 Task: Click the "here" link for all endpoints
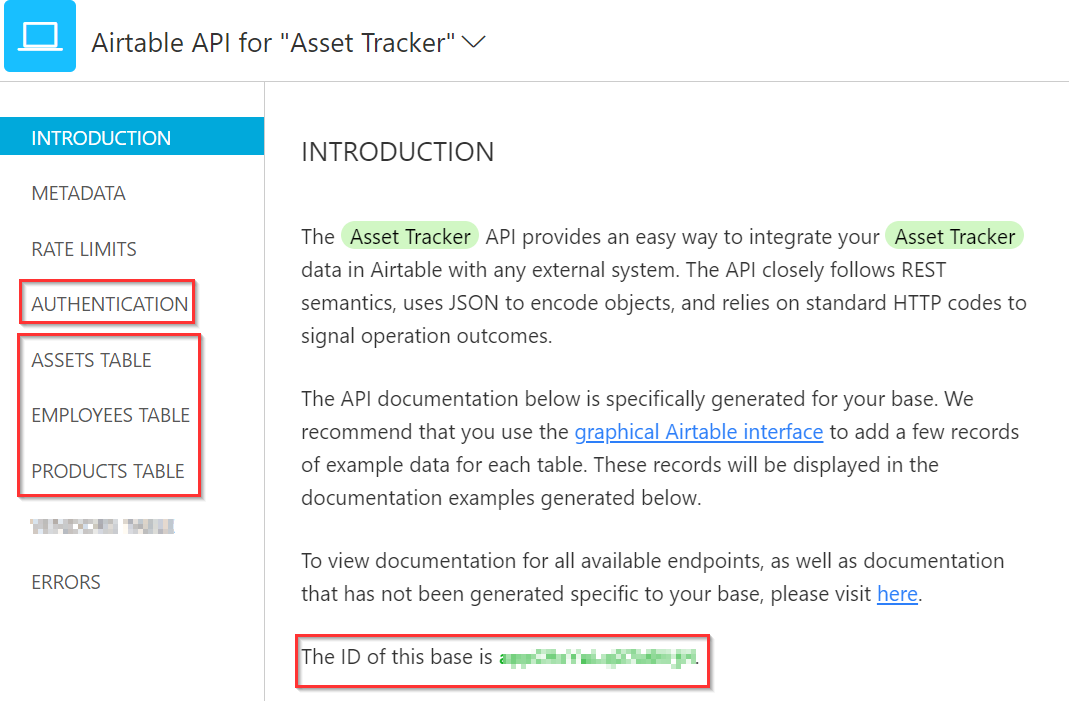tap(897, 594)
